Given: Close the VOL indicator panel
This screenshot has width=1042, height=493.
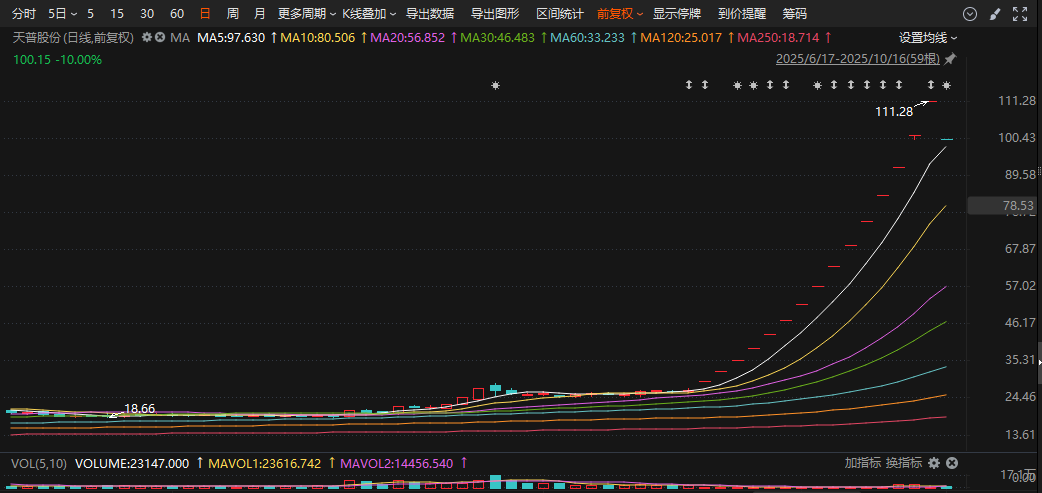Looking at the screenshot, I should point(952,463).
